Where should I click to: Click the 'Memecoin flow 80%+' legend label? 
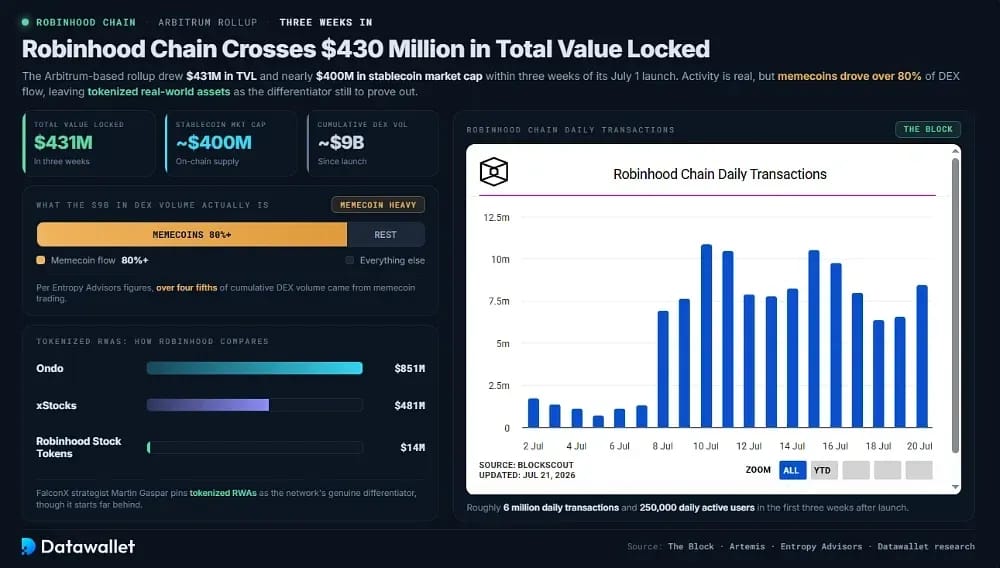click(99, 260)
